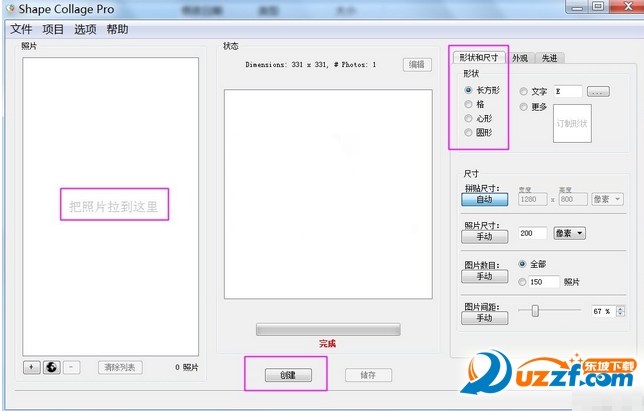Click the photo spacing slider handle
The image size is (644, 411).
(535, 311)
